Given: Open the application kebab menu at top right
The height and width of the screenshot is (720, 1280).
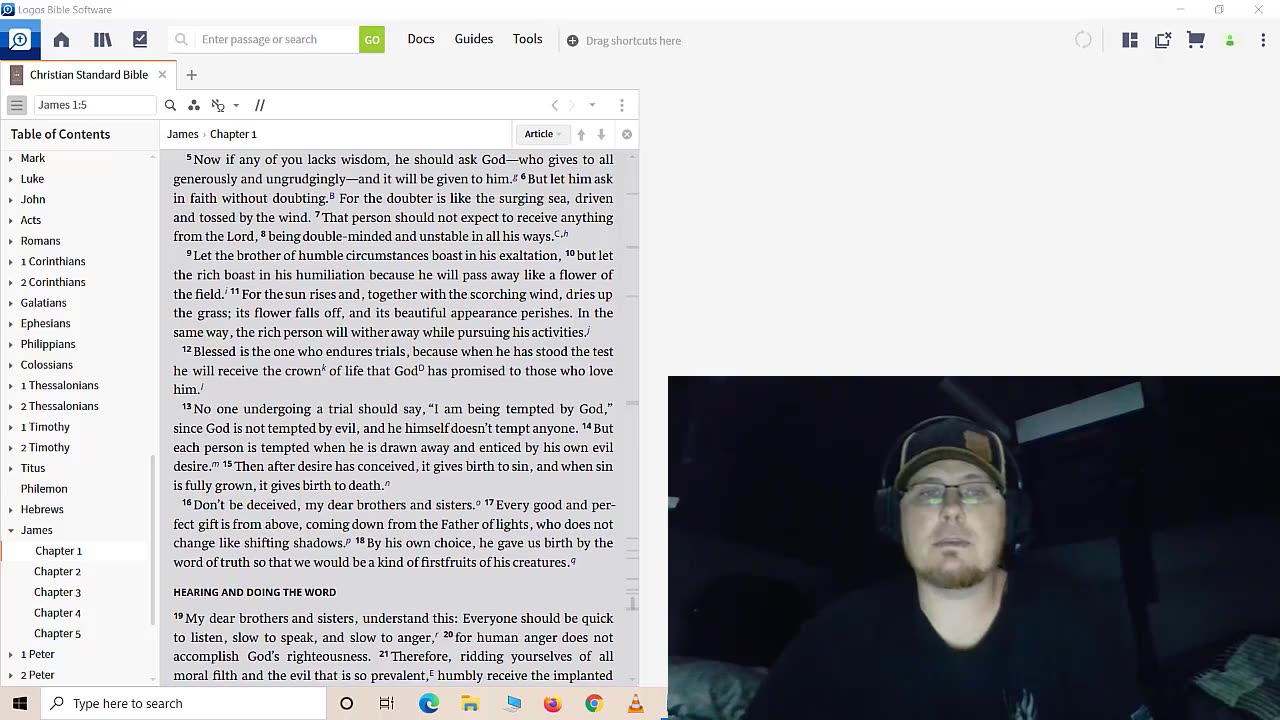Looking at the screenshot, I should 1263,40.
